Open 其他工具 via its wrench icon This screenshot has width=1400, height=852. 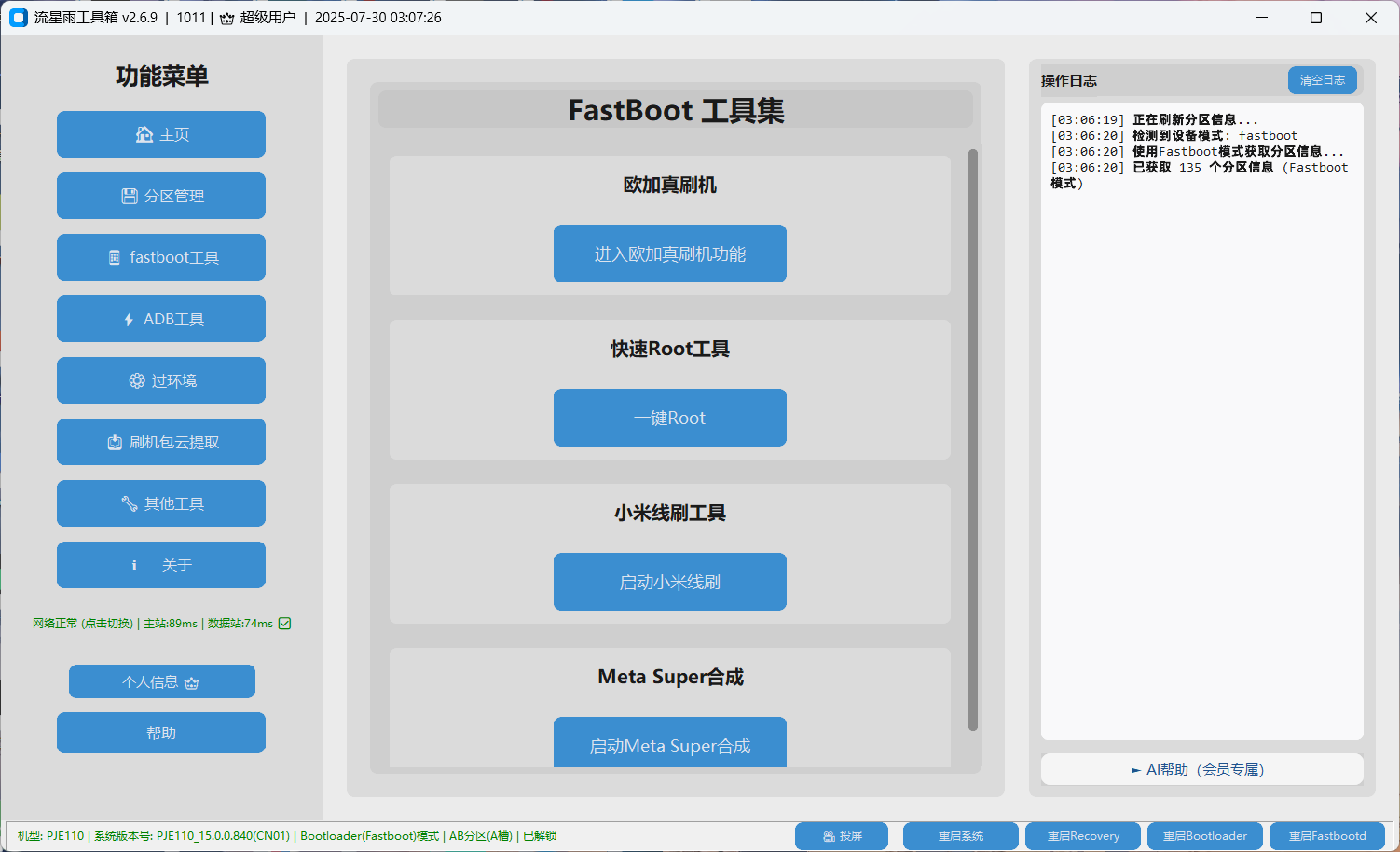pyautogui.click(x=130, y=503)
